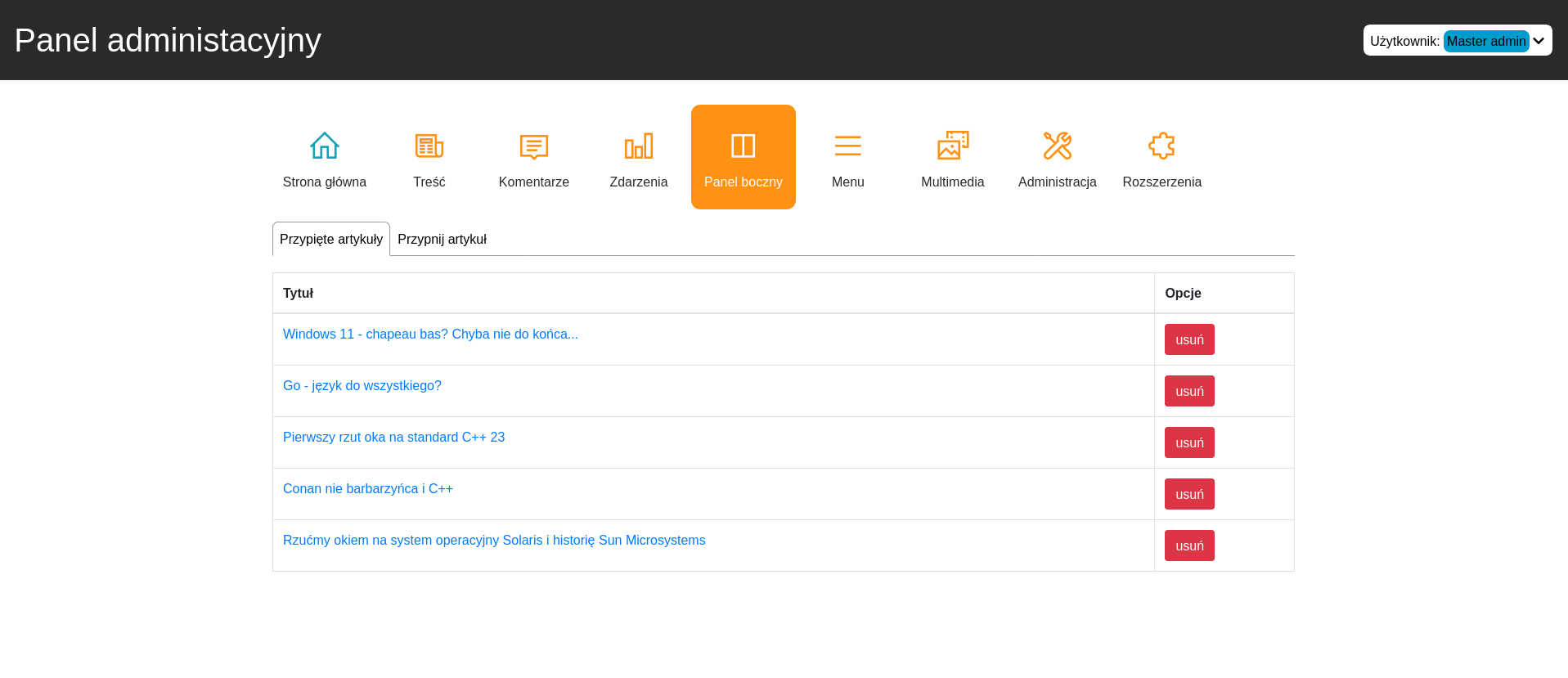1568x678 pixels.
Task: Select the Panel boczny columns icon
Action: (744, 146)
